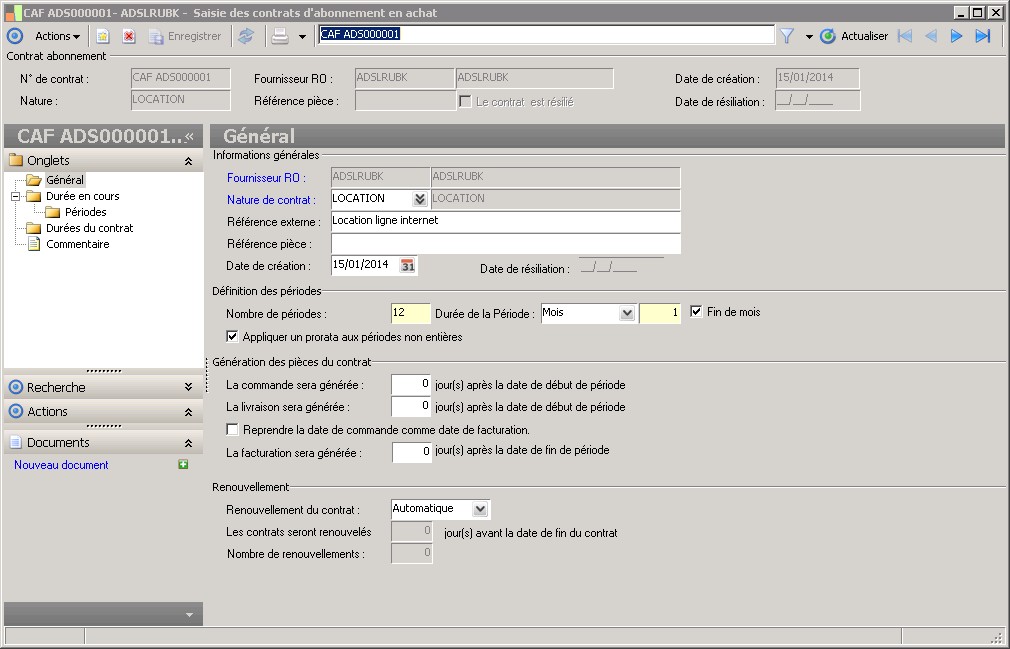Toggle Appliquer un prorata aux périodes non entières

click(233, 337)
